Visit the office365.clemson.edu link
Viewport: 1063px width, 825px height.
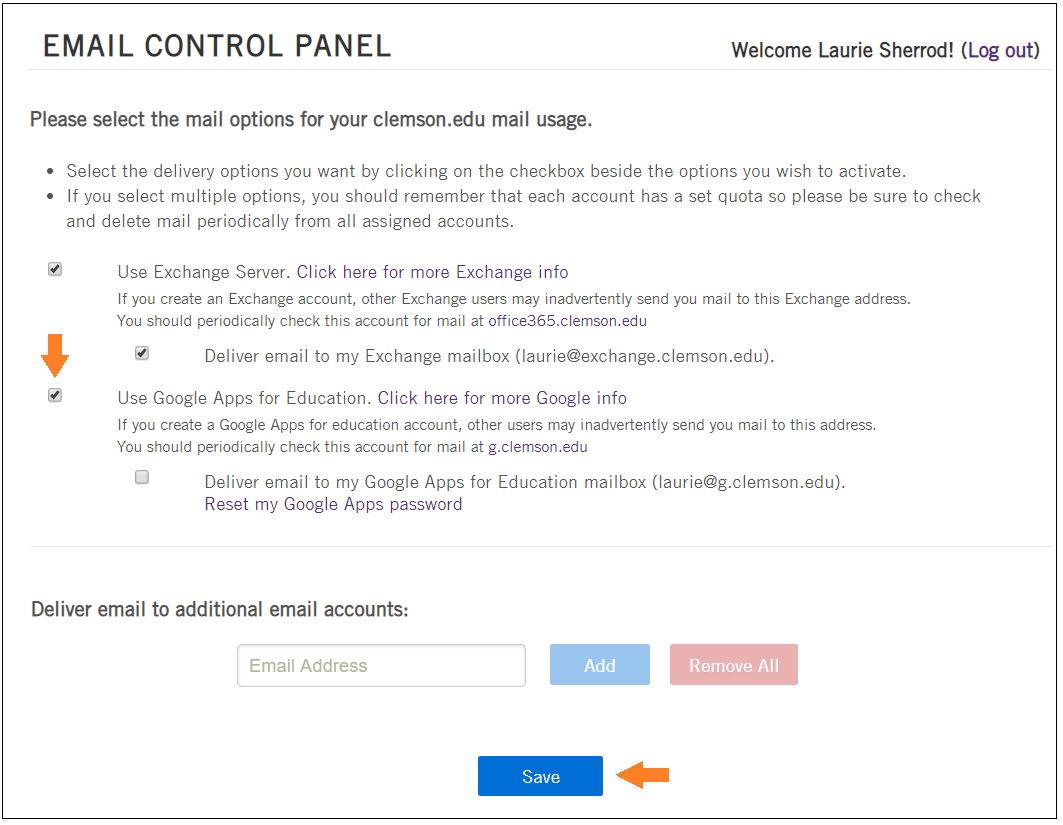567,321
